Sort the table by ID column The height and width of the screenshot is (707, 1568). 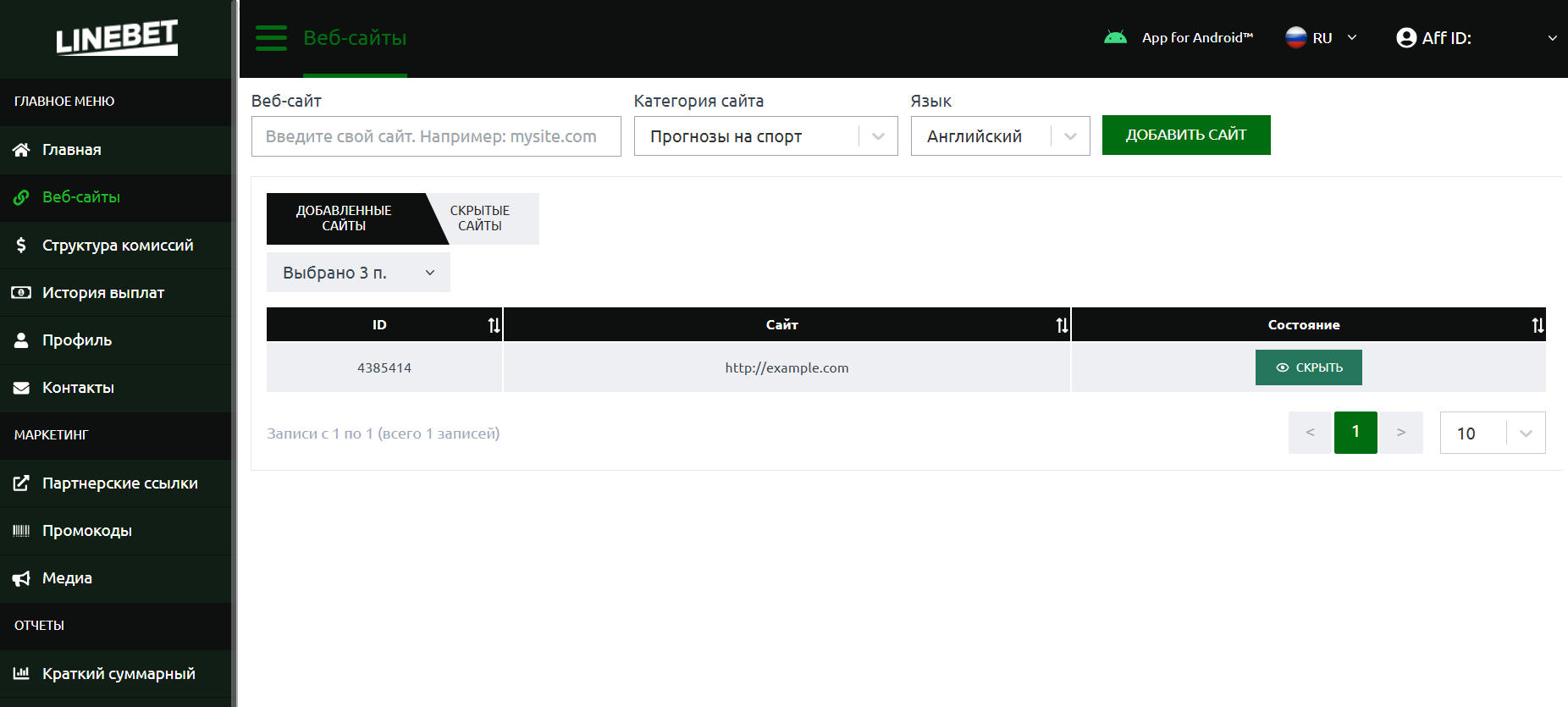[x=494, y=325]
